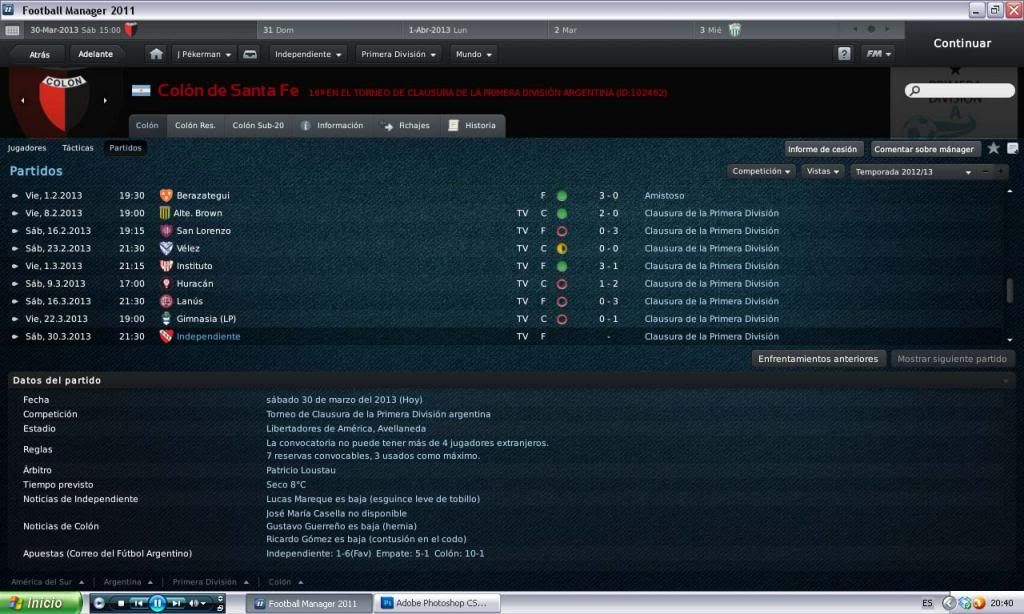Open the Mundo dropdown
The image size is (1024, 614).
[473, 54]
